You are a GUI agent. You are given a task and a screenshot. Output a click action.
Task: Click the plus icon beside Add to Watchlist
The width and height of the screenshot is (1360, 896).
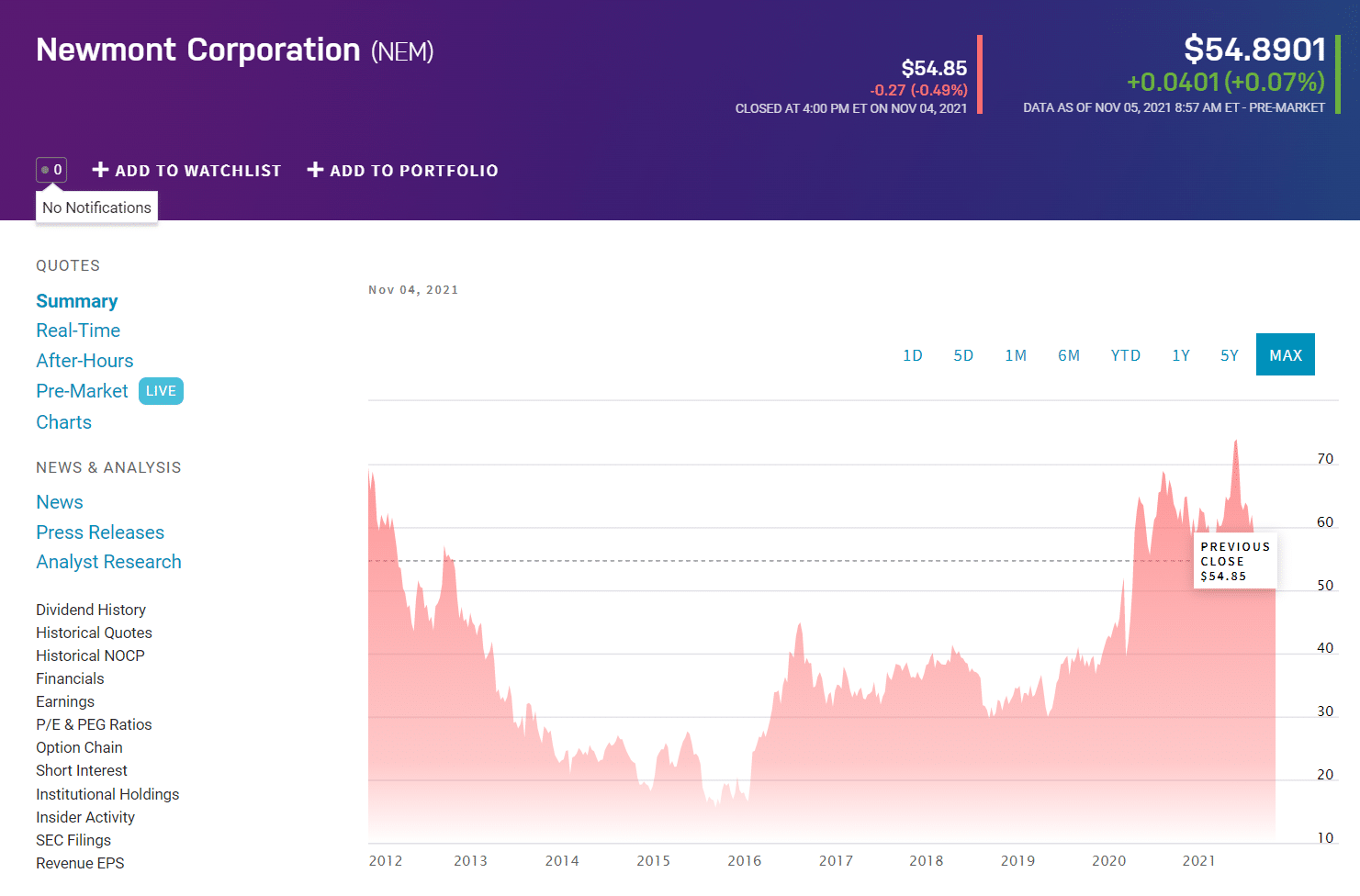(101, 170)
